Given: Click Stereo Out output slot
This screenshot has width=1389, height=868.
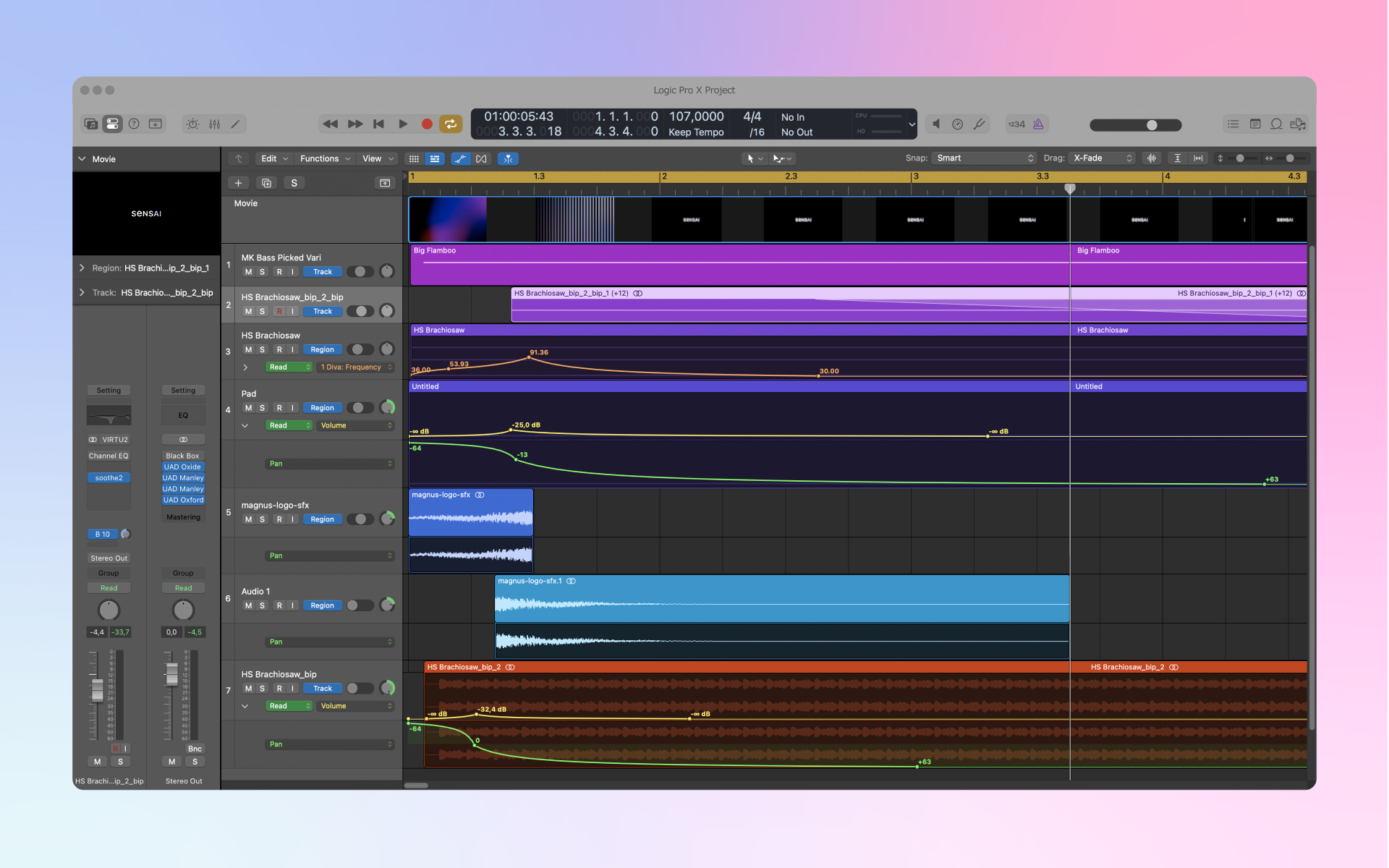Looking at the screenshot, I should point(109,558).
